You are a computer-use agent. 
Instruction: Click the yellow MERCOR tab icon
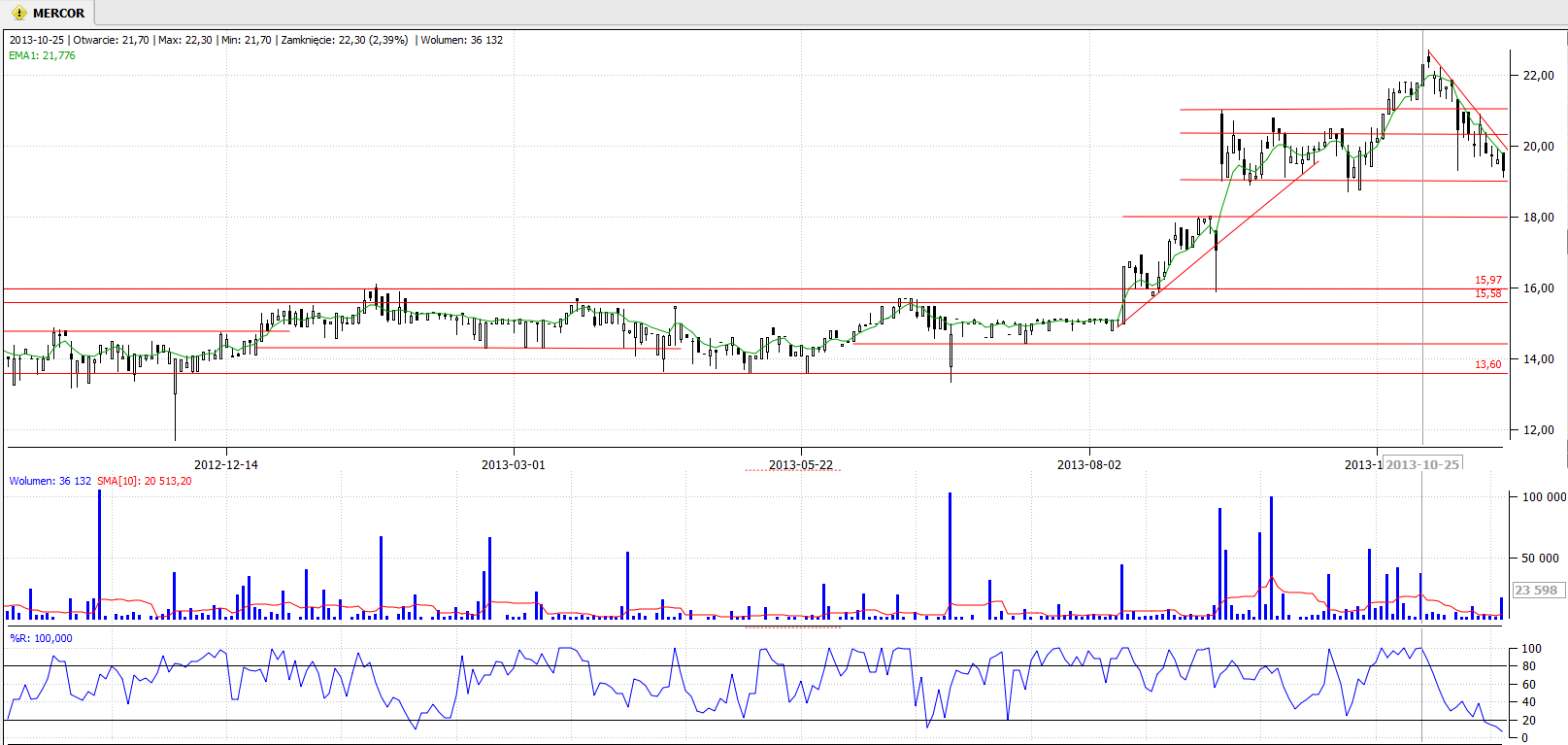[x=18, y=14]
